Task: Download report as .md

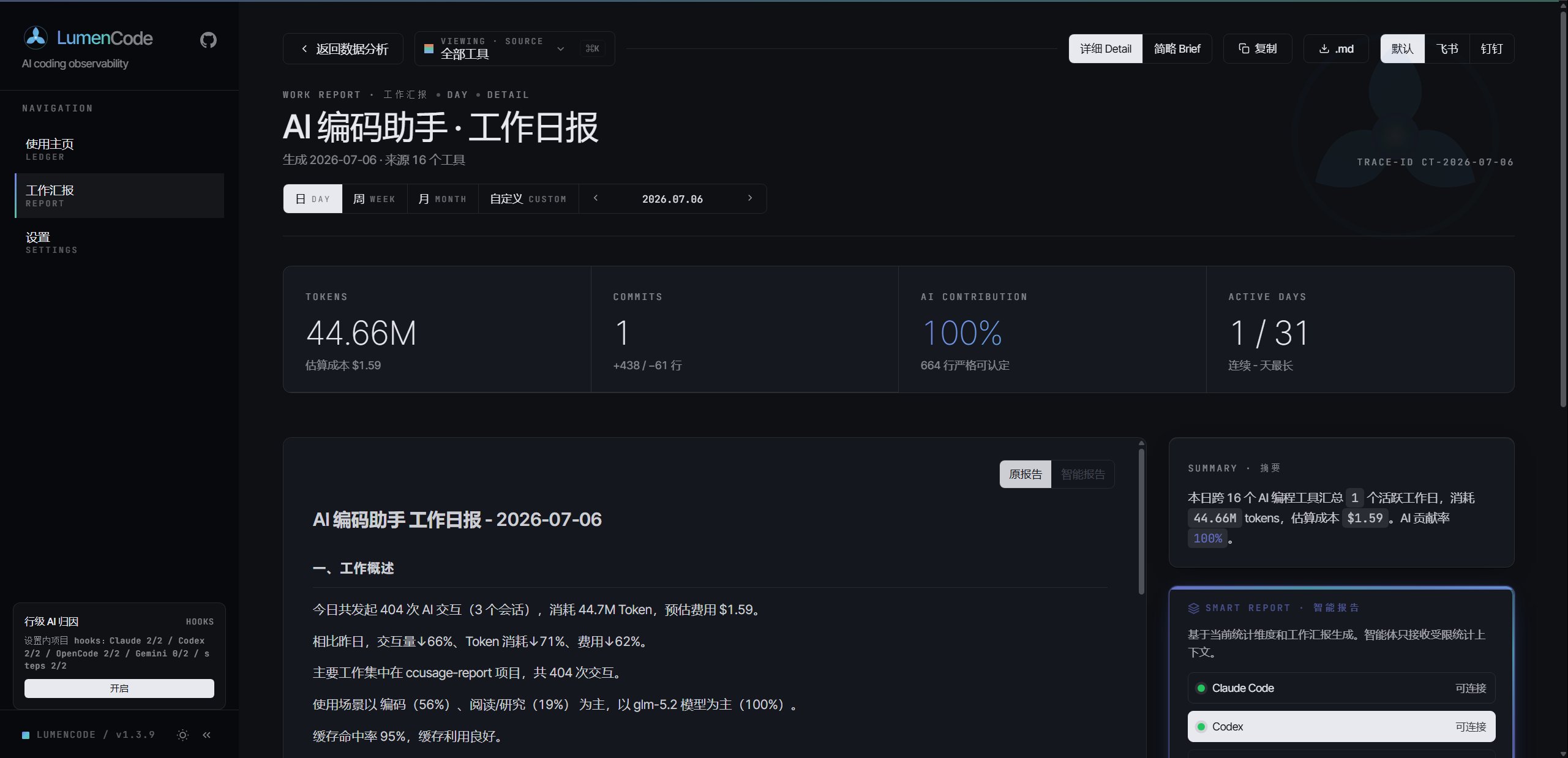Action: tap(1335, 48)
